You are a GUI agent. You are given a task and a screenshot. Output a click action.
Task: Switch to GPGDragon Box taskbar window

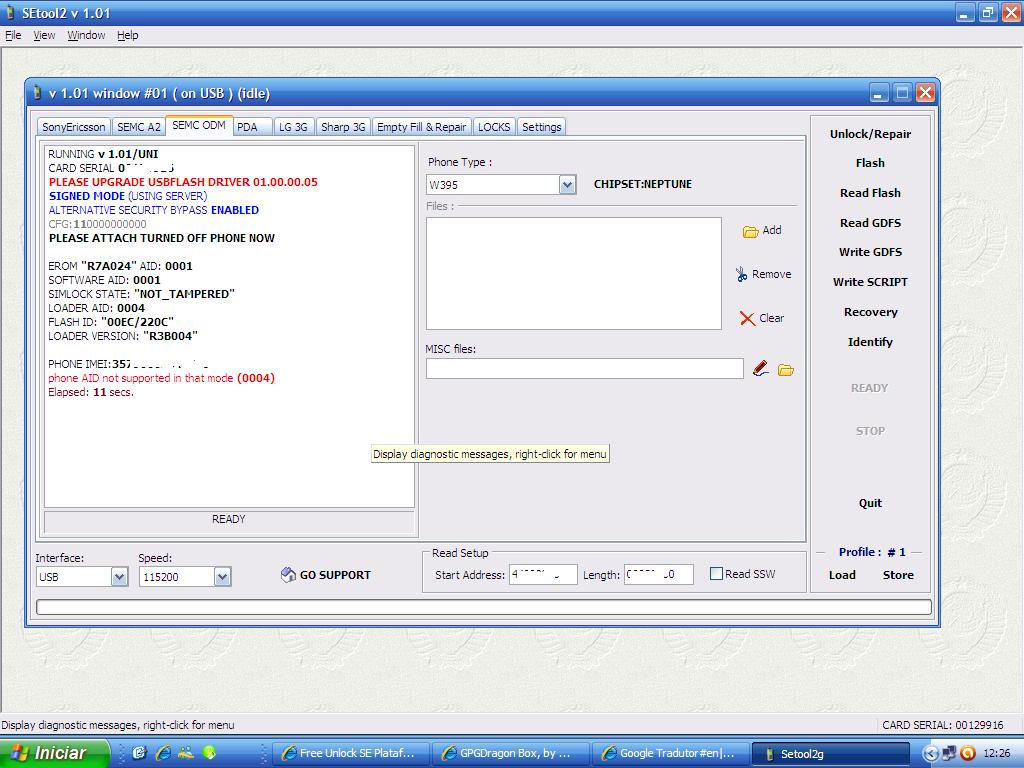511,754
